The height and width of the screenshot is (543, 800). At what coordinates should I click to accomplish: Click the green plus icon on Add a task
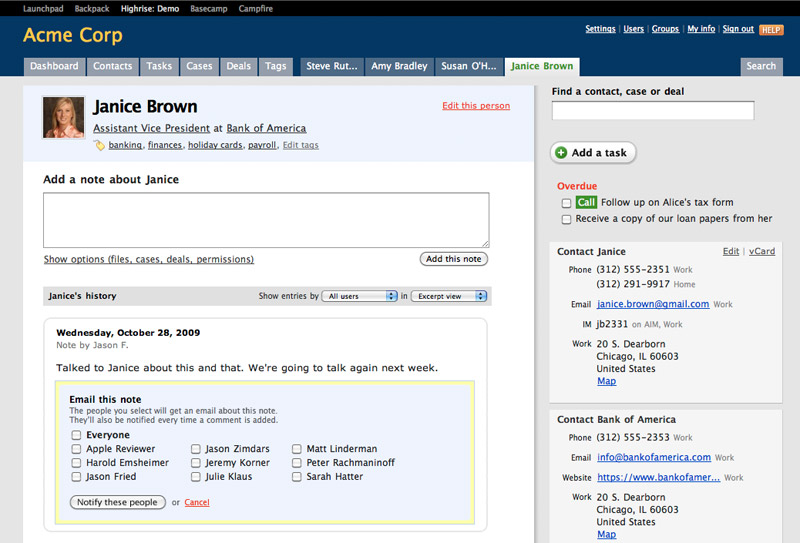pos(561,153)
